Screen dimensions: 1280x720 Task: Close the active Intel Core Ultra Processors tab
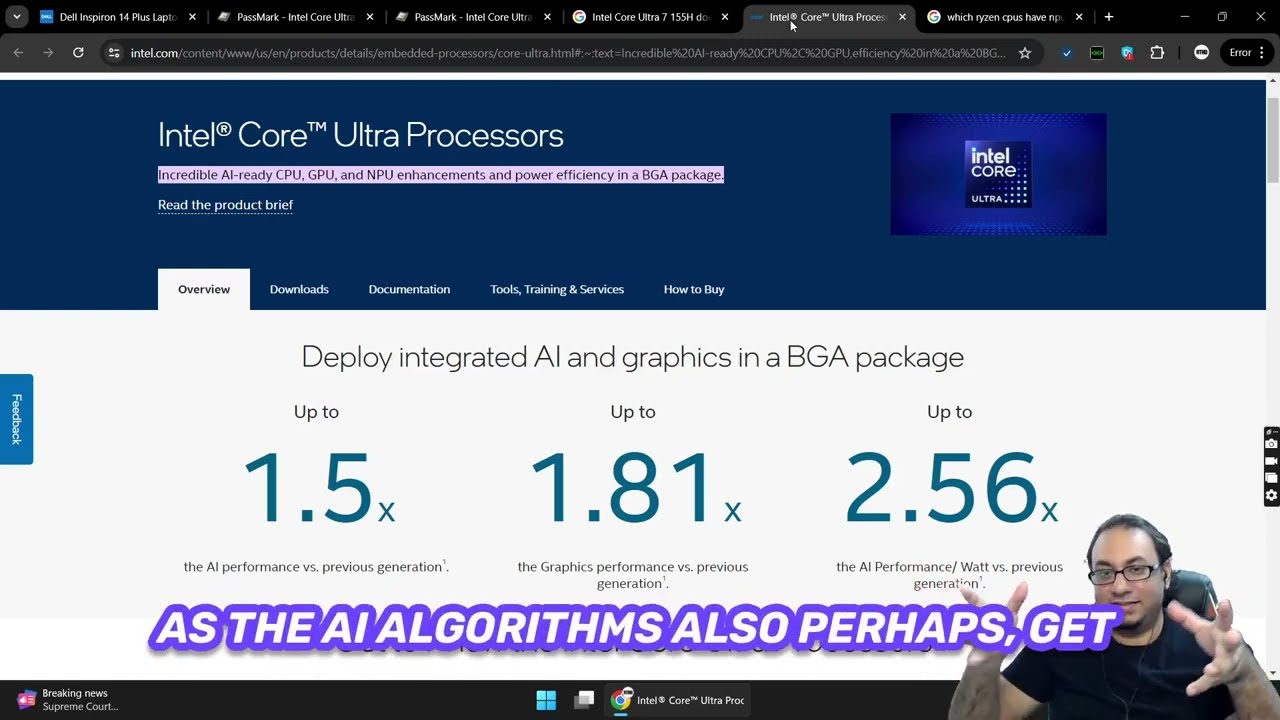click(902, 17)
